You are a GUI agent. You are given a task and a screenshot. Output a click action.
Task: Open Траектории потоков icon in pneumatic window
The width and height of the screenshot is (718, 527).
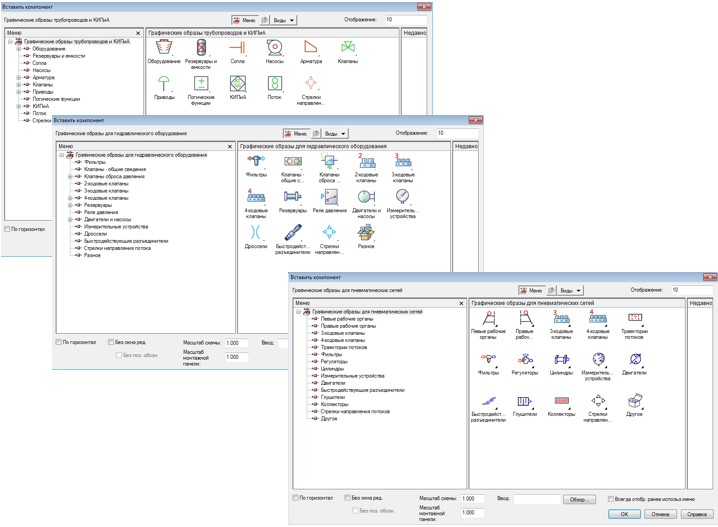tap(635, 318)
